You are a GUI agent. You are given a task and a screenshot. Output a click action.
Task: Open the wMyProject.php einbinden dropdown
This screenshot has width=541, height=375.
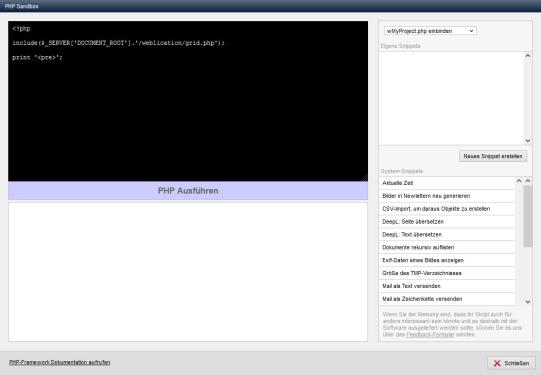click(430, 31)
